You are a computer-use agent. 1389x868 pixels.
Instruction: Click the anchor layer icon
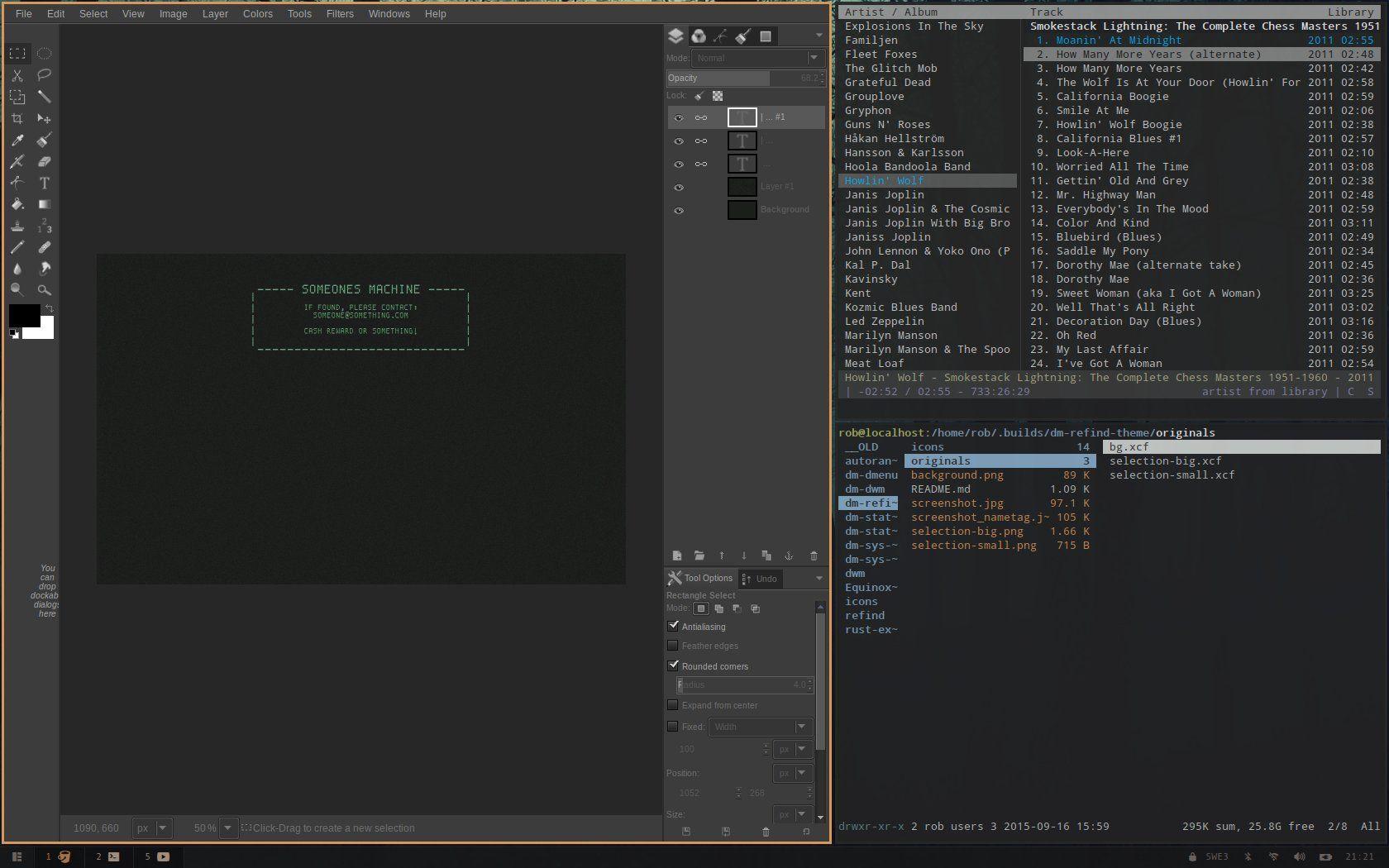coord(789,556)
